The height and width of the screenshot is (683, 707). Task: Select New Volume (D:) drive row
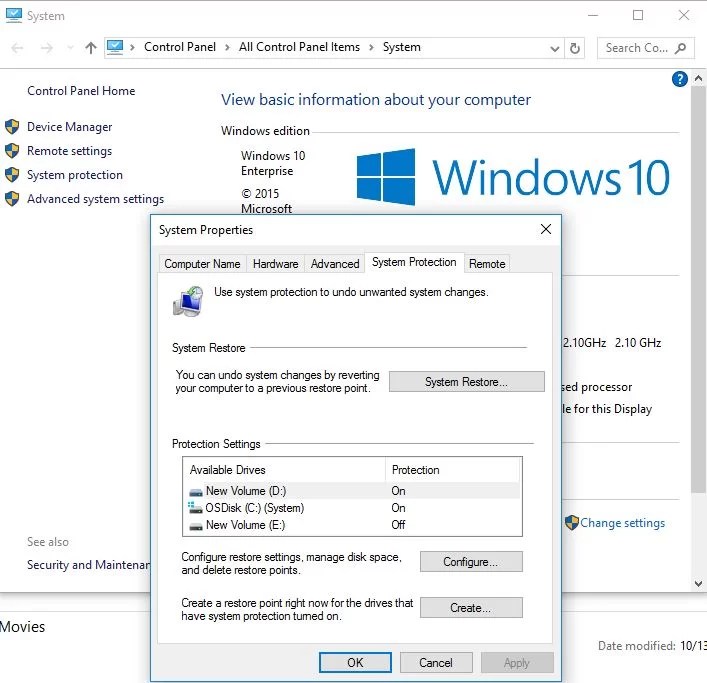point(352,491)
